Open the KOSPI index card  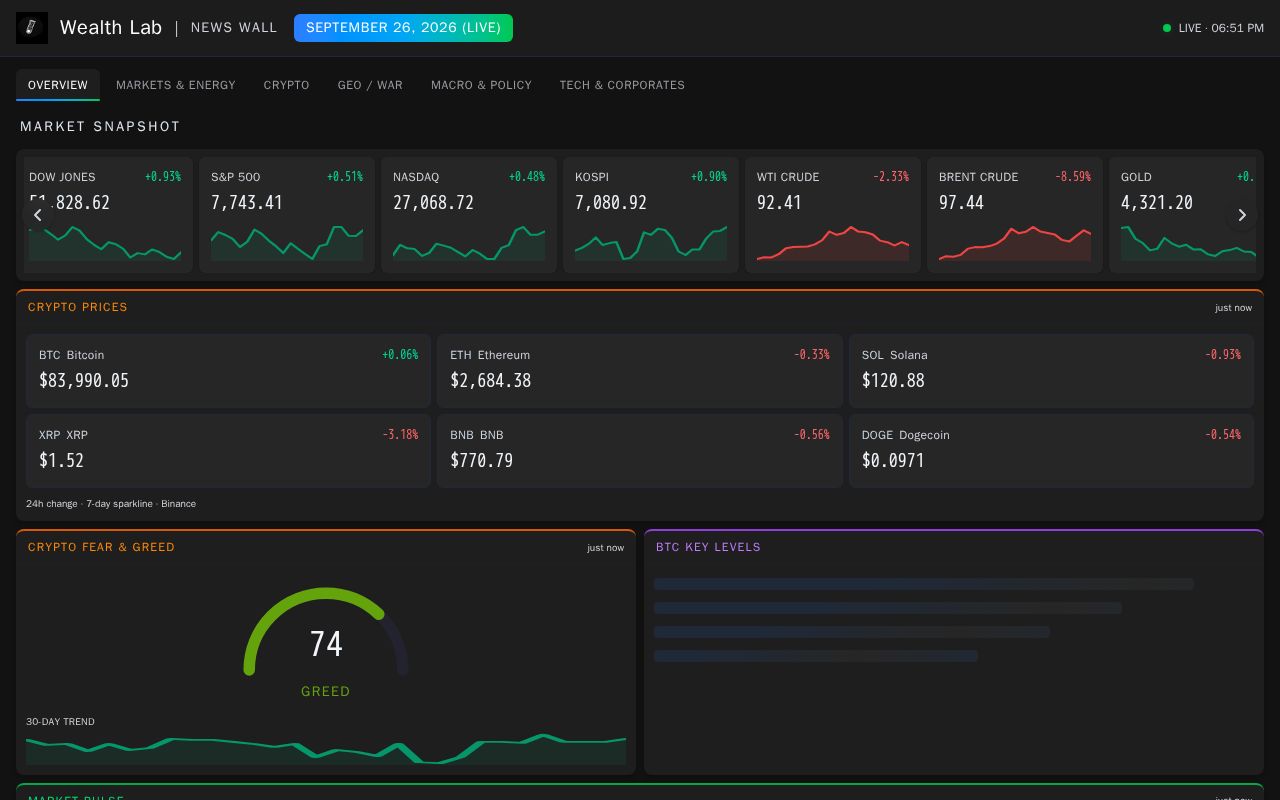(x=651, y=215)
